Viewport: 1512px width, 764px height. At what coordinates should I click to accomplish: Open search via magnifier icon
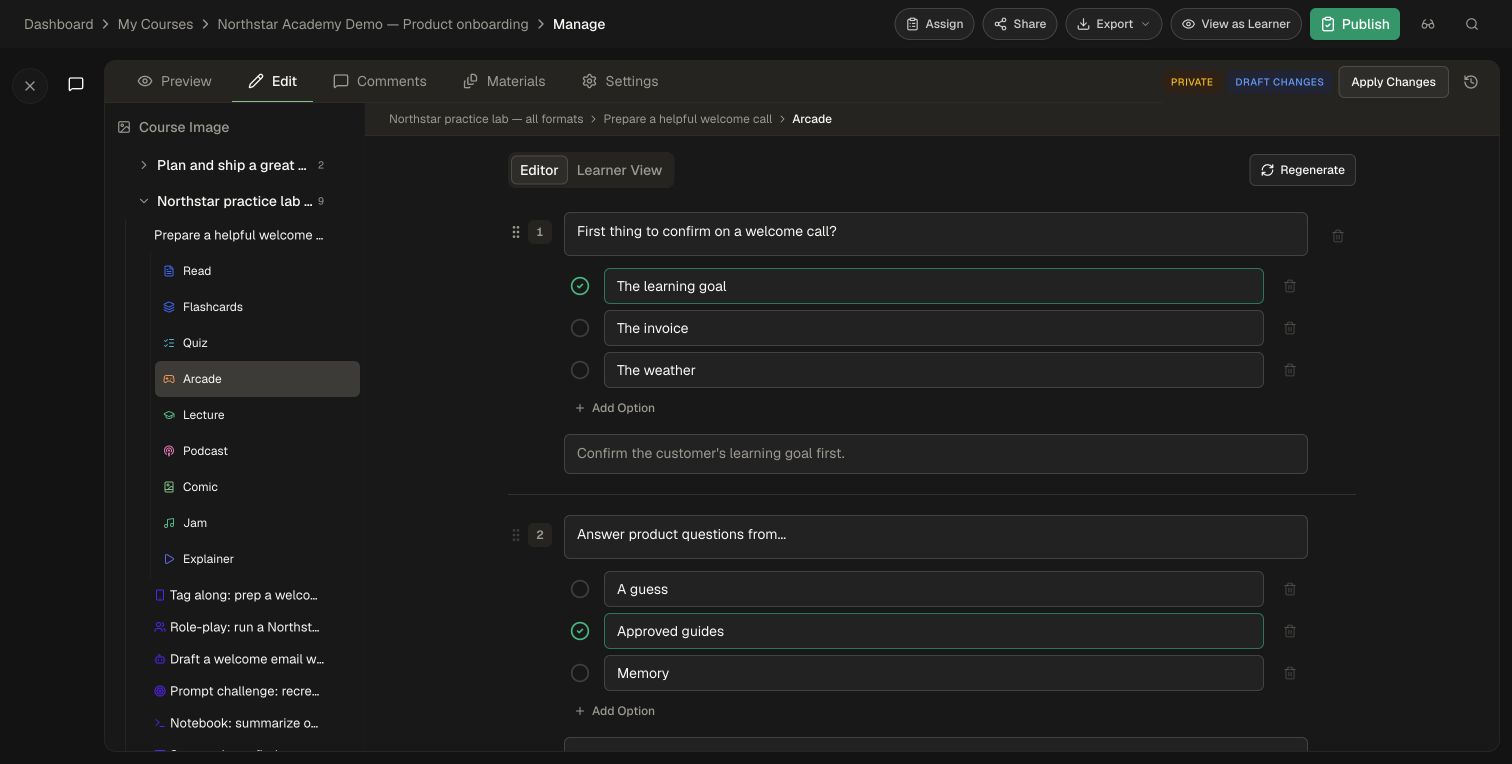(x=1472, y=24)
